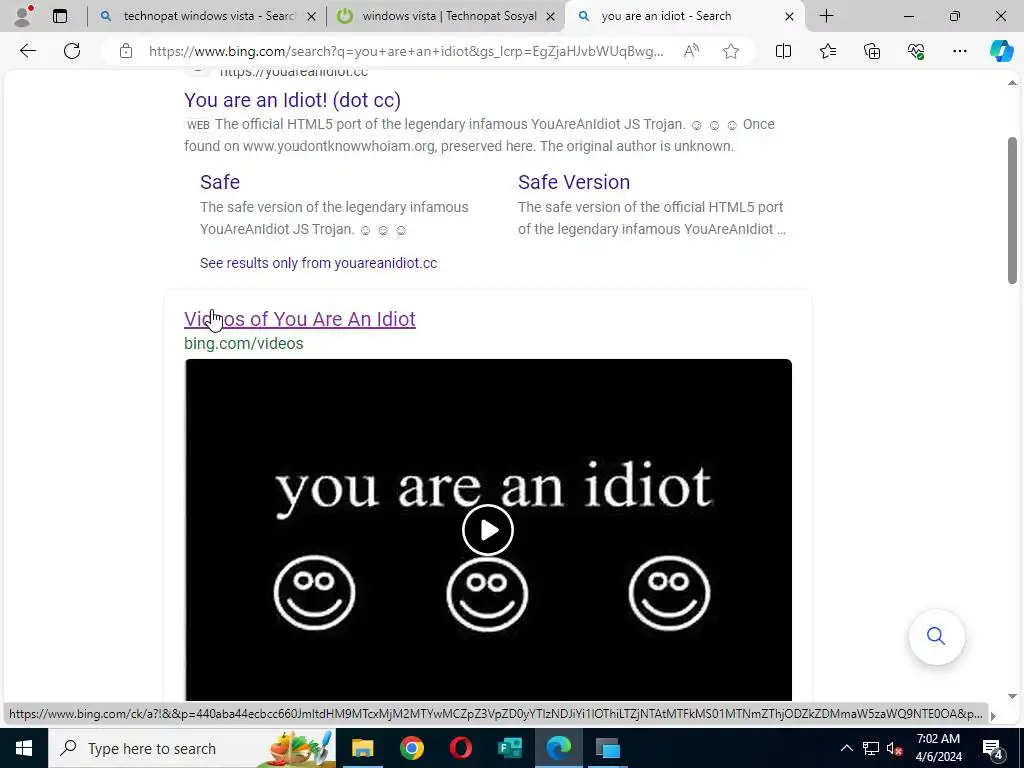This screenshot has height=768, width=1024.
Task: Click the scrollbar down arrow
Action: pos(1012,696)
